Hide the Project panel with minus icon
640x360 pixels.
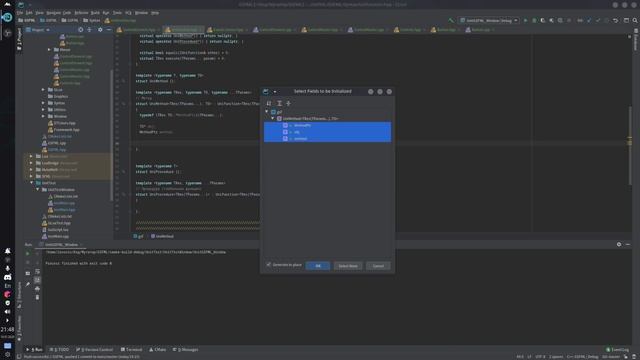click(109, 30)
